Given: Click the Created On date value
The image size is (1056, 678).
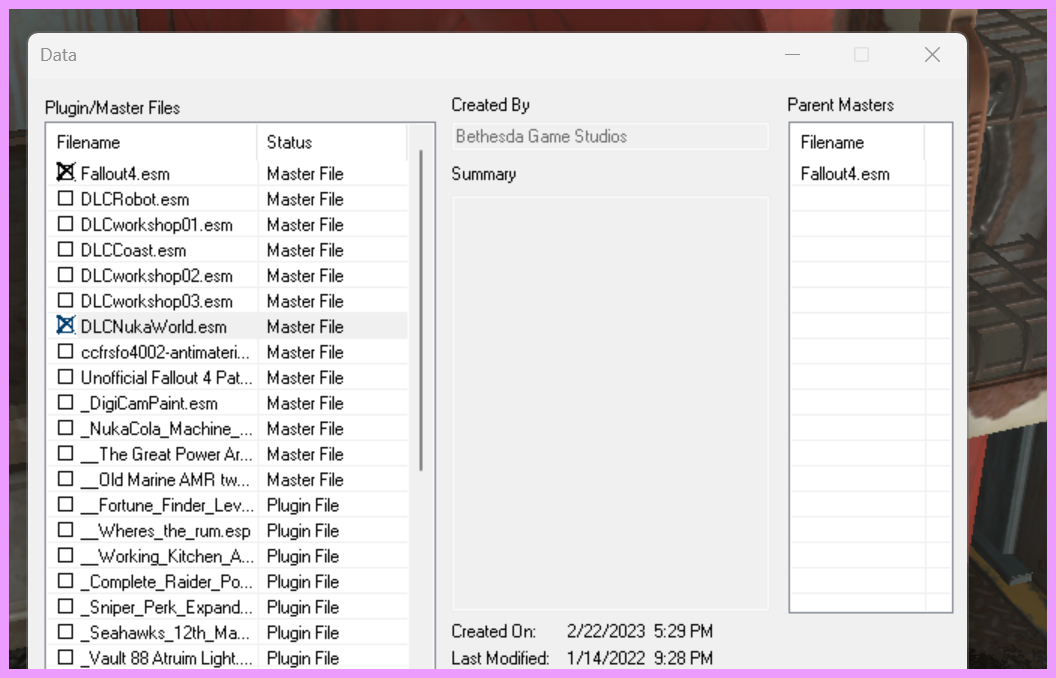Looking at the screenshot, I should coord(639,631).
